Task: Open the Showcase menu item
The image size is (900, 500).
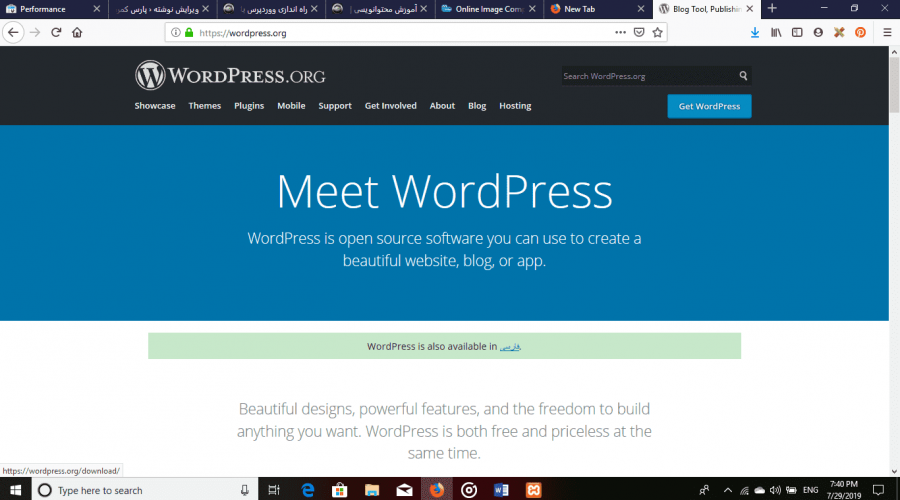Action: (155, 106)
